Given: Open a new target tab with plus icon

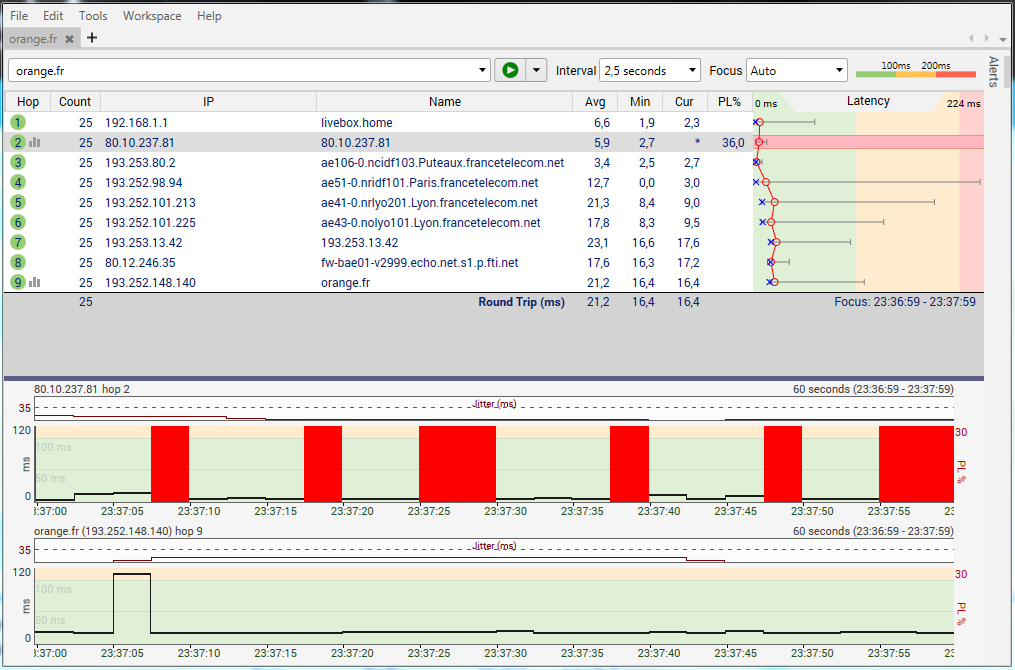Looking at the screenshot, I should point(92,38).
